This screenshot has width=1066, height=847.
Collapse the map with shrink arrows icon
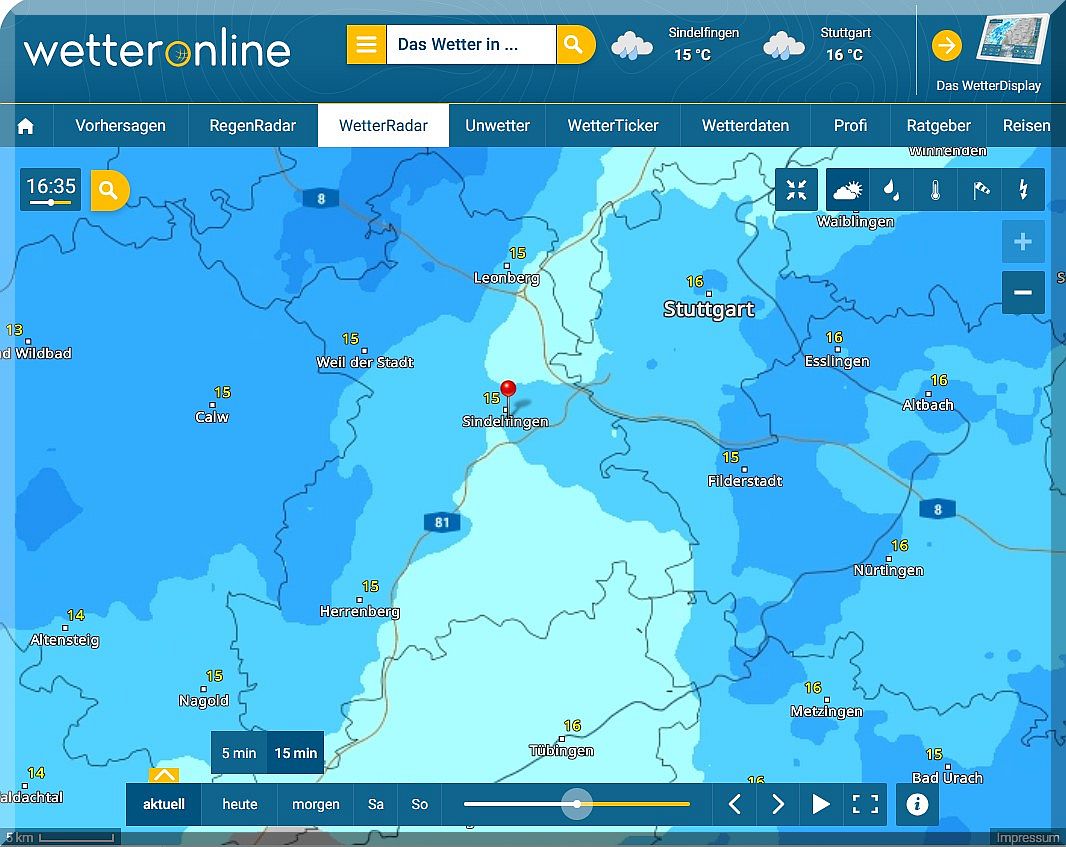click(797, 190)
